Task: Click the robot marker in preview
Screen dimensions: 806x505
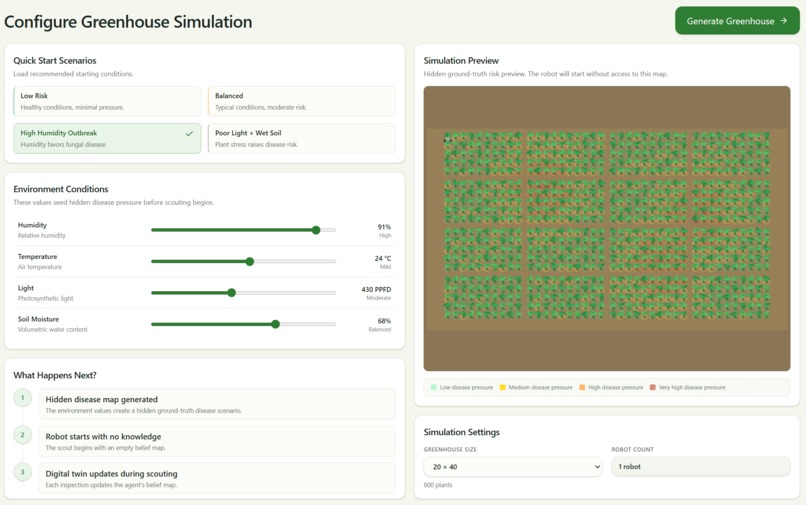Action: click(447, 139)
